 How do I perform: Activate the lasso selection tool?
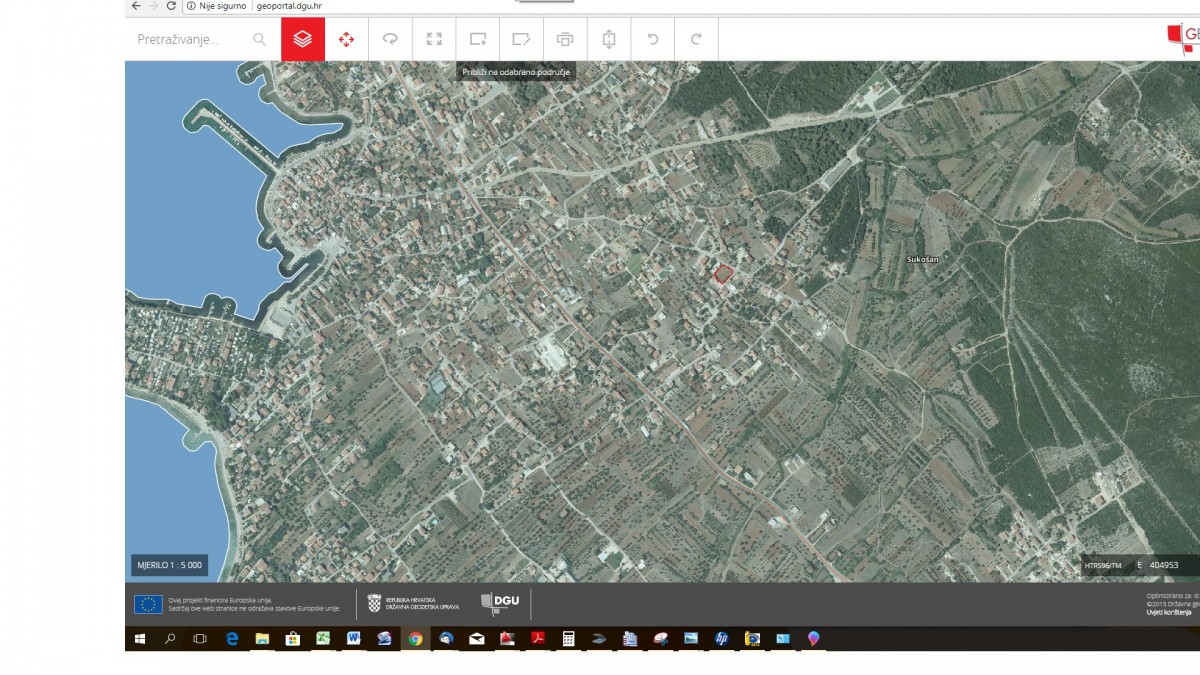click(390, 39)
